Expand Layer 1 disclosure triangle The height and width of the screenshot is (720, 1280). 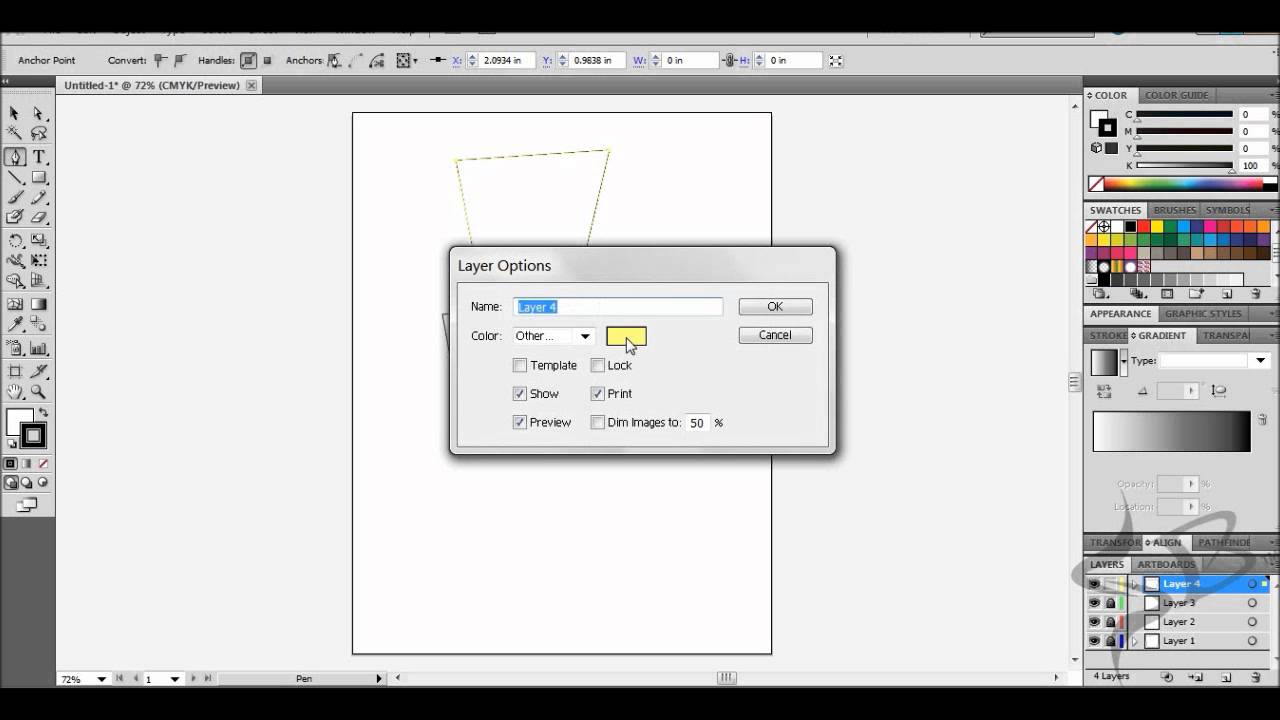pyautogui.click(x=1135, y=641)
